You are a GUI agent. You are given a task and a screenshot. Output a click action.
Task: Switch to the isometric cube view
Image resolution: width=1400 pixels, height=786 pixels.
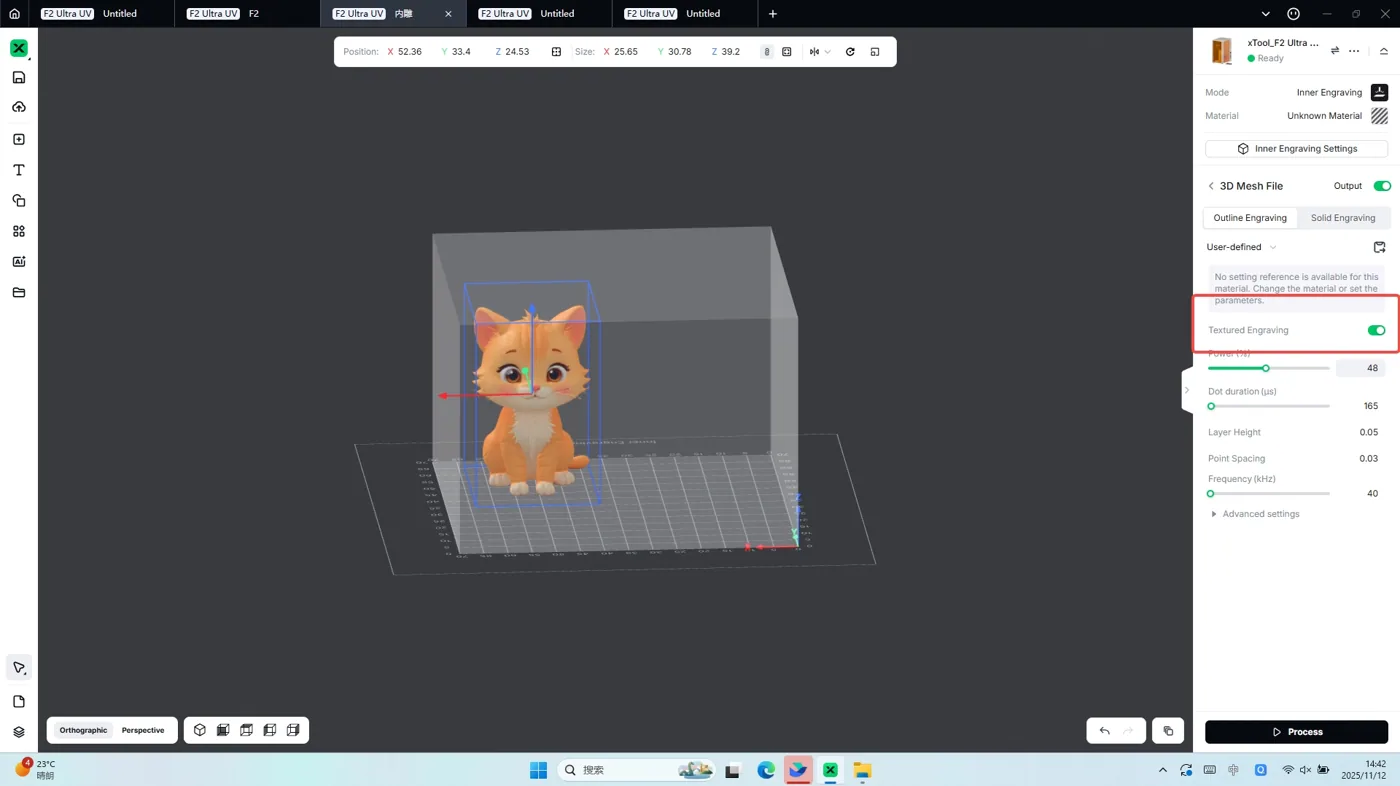click(x=200, y=730)
